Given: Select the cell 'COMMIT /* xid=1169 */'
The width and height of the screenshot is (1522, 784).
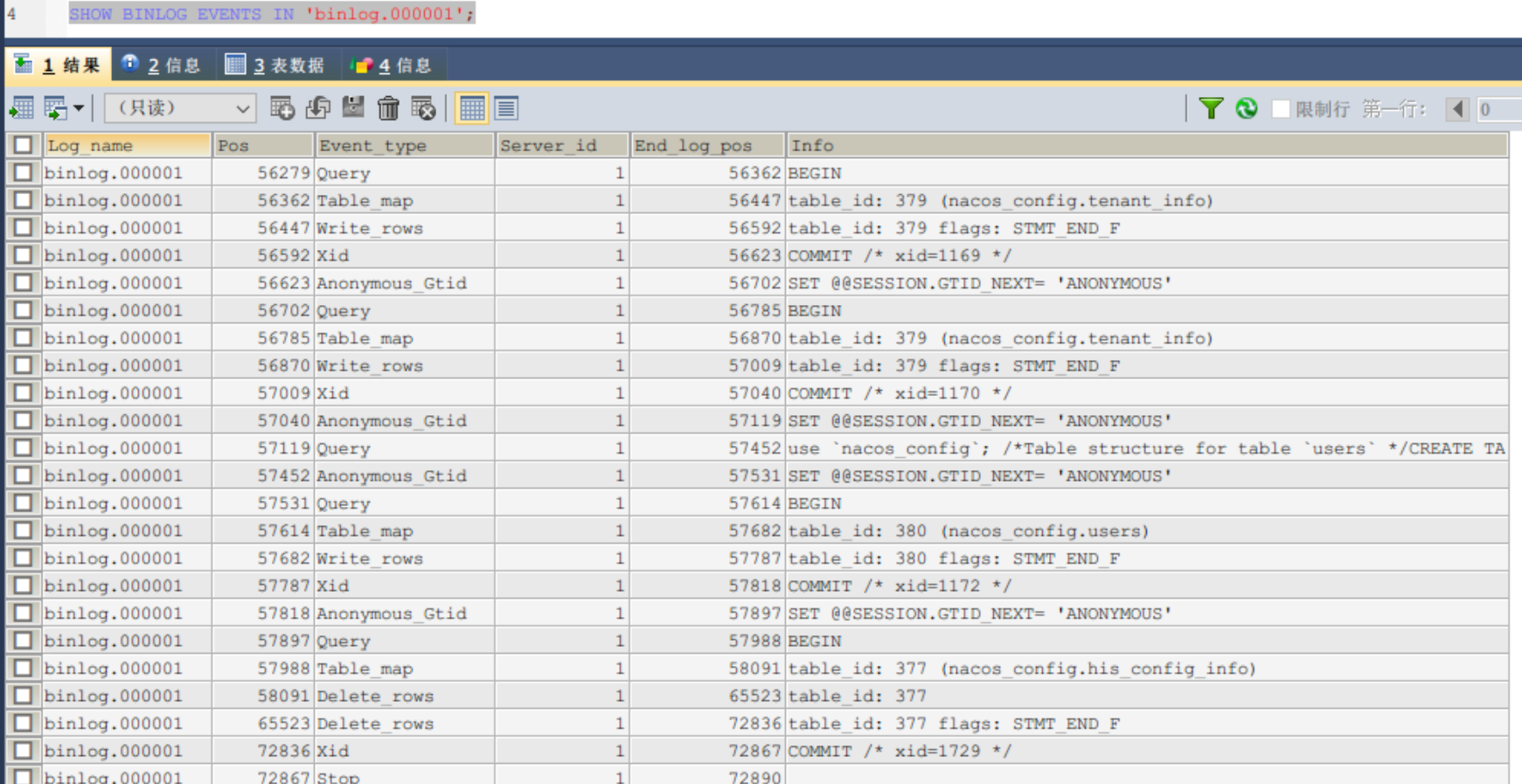Looking at the screenshot, I should click(x=1147, y=255).
